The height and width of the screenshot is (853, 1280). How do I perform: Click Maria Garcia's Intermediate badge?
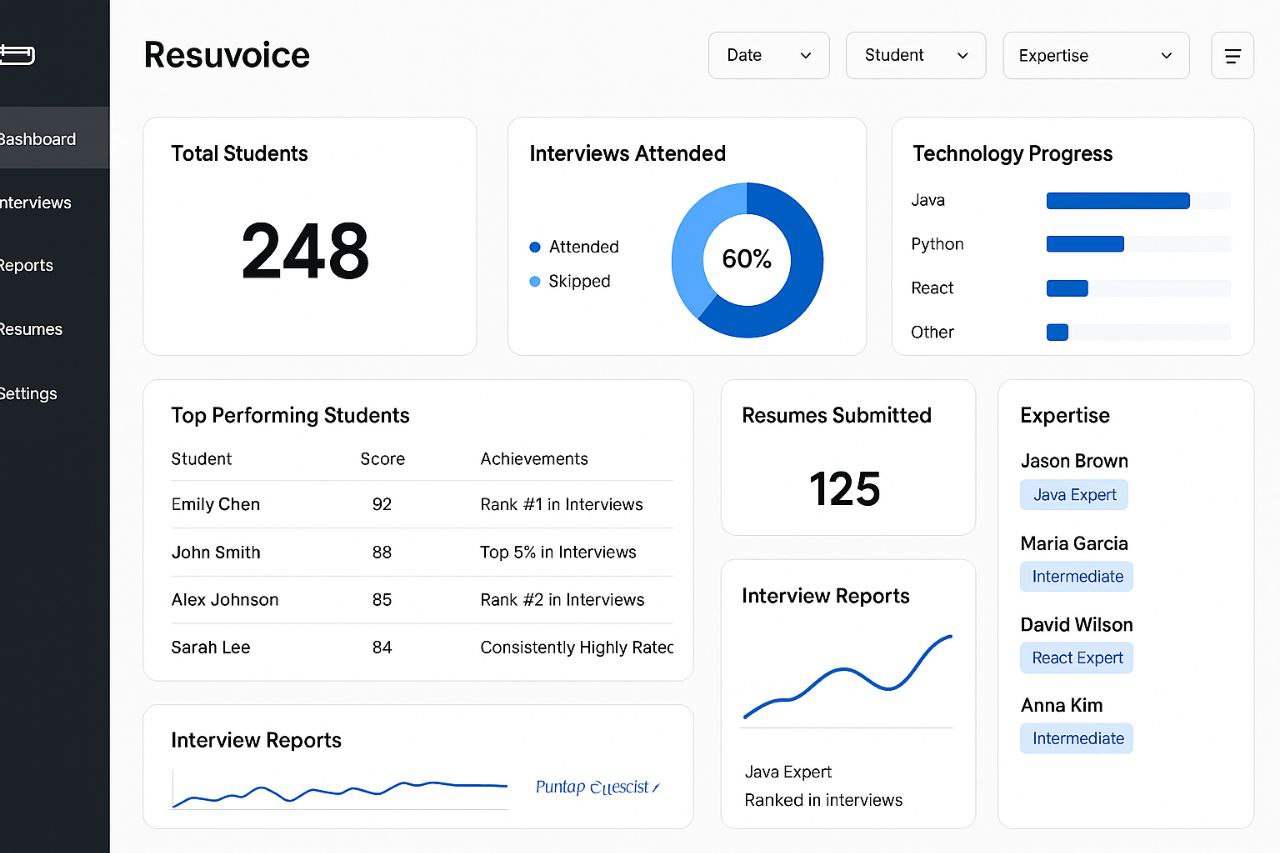click(1076, 576)
